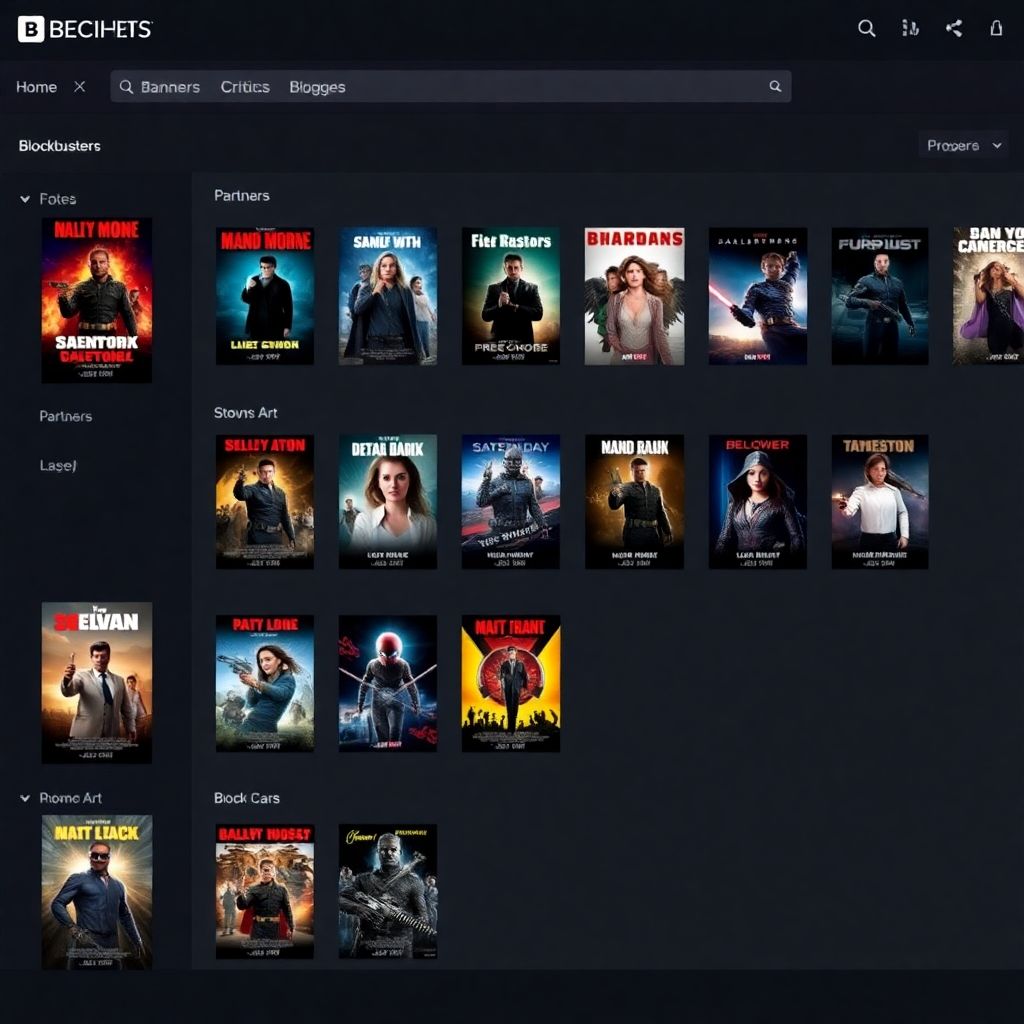Click magnifier icon at right of search bar

click(775, 87)
